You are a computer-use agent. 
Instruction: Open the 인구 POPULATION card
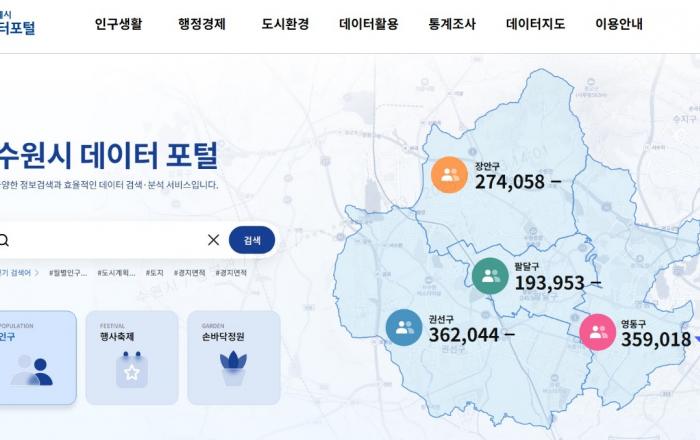pyautogui.click(x=38, y=358)
